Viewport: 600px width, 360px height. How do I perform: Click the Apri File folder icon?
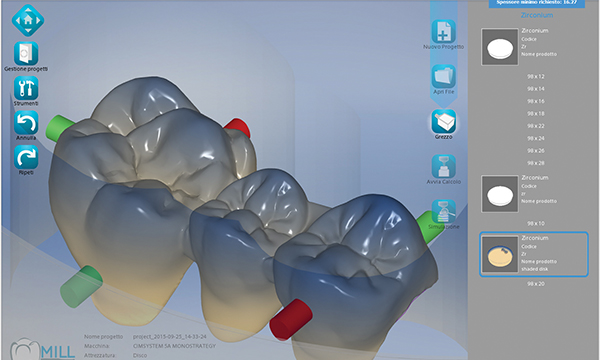click(443, 77)
